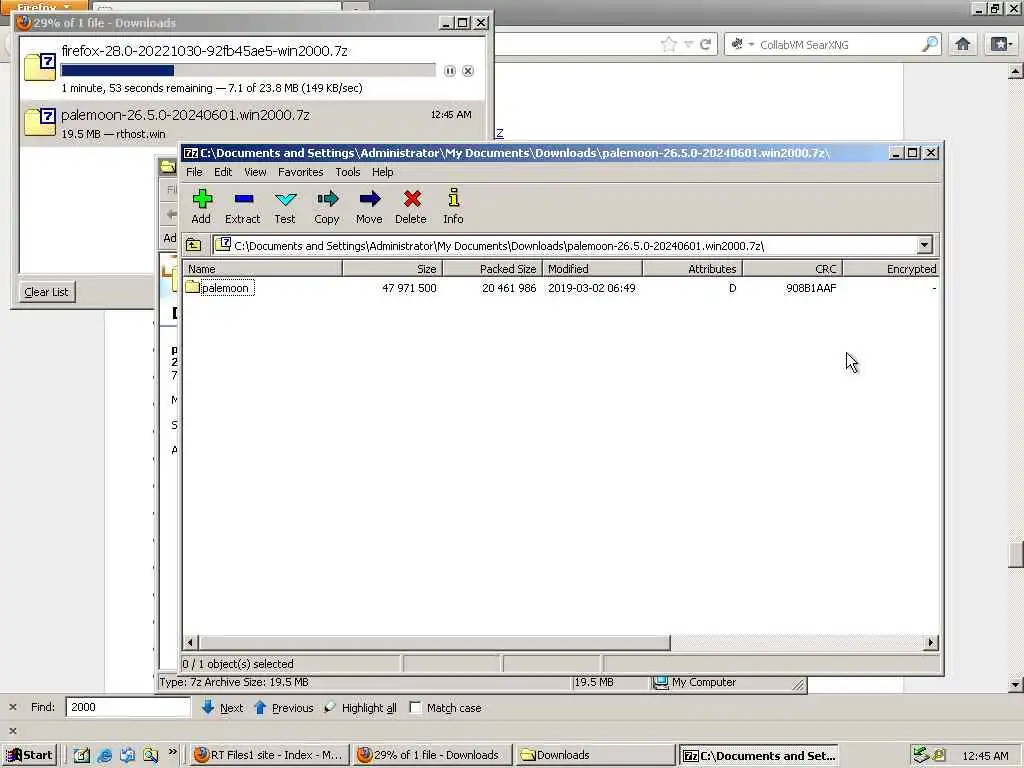Click the Safely Remove Hardware tray icon

[921, 755]
